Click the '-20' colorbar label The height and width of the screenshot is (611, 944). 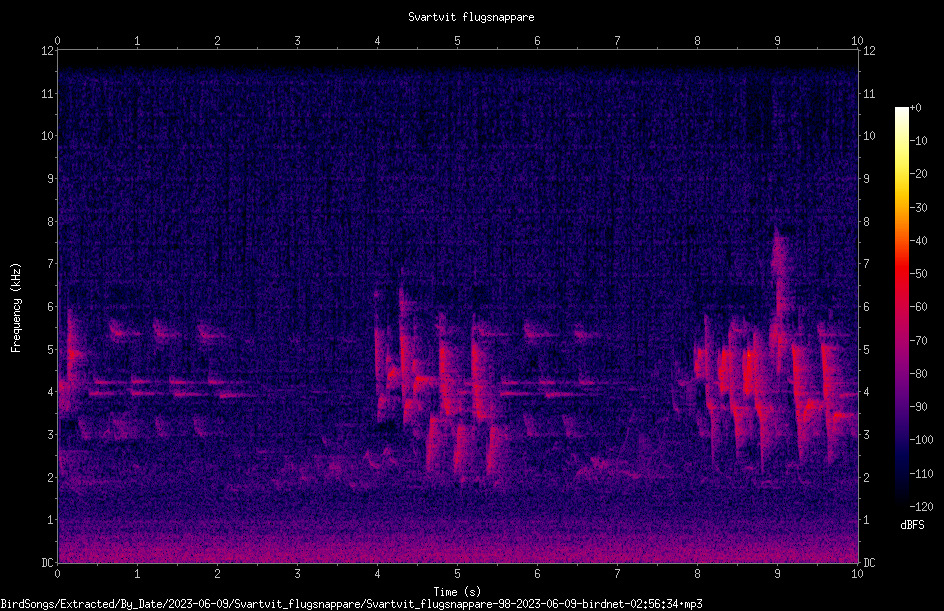(918, 174)
